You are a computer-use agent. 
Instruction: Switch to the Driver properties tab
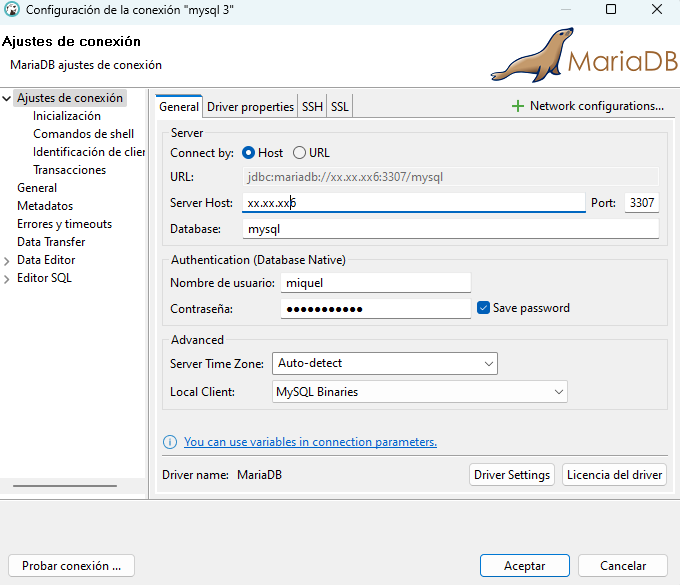[250, 107]
